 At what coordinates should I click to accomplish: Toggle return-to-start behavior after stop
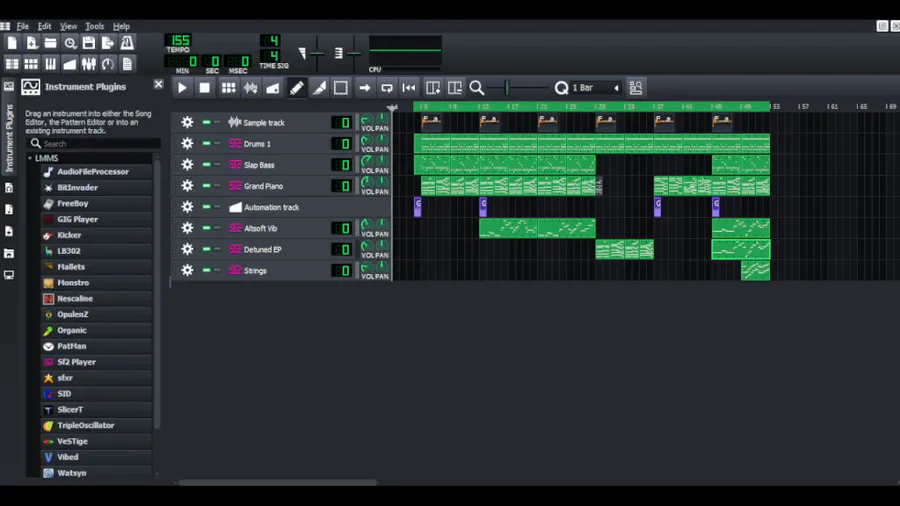tap(409, 88)
